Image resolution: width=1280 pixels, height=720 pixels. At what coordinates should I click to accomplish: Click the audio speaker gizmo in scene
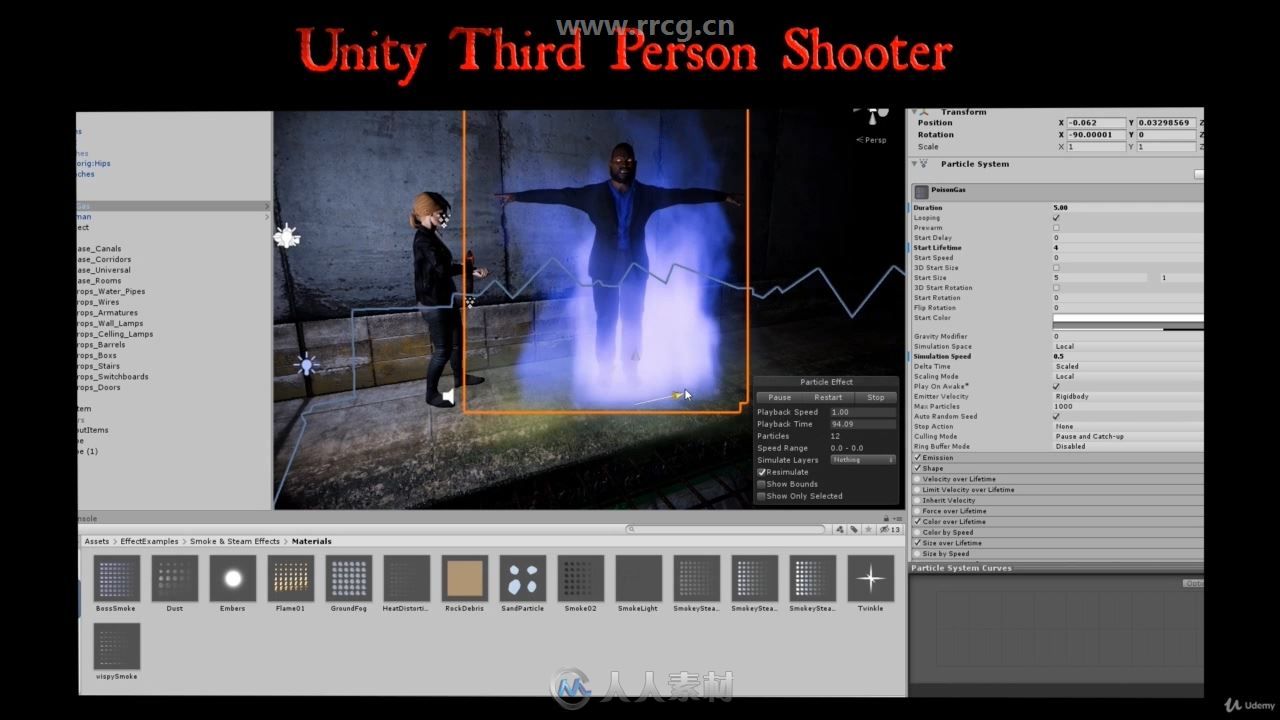tap(448, 397)
